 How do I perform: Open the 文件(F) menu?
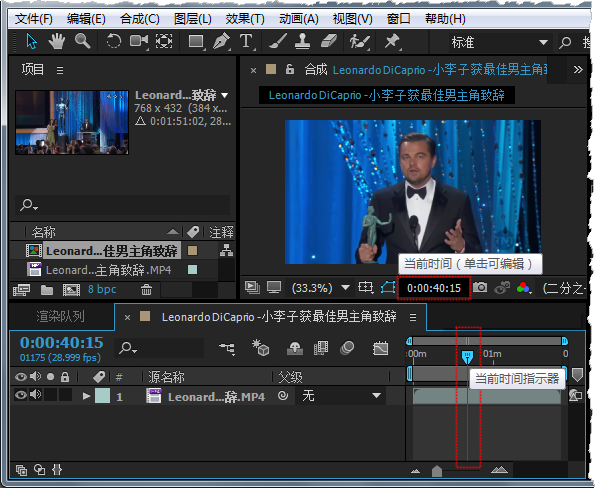coord(33,19)
